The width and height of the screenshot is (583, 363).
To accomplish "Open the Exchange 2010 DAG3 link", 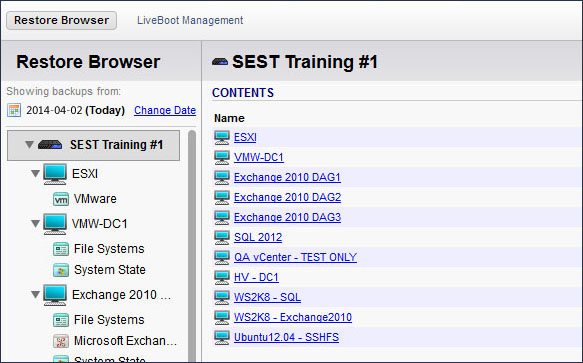I will [x=287, y=217].
